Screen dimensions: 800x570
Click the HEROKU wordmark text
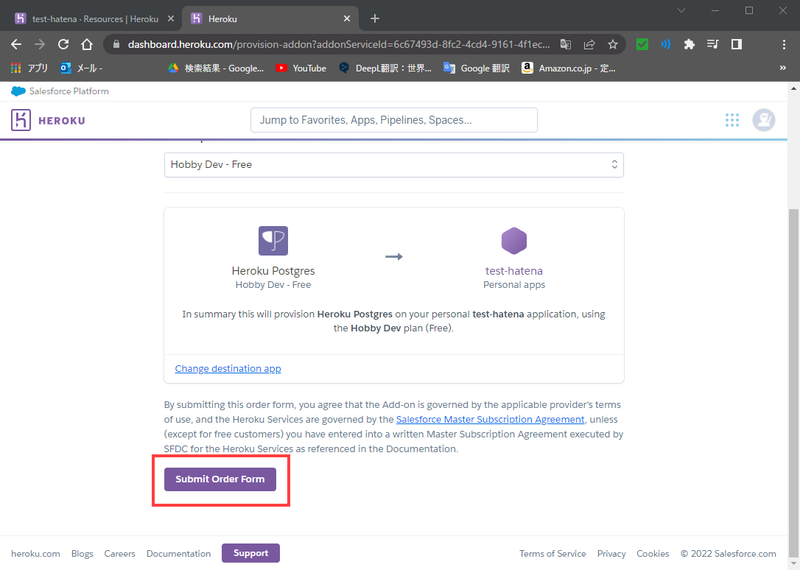[62, 120]
